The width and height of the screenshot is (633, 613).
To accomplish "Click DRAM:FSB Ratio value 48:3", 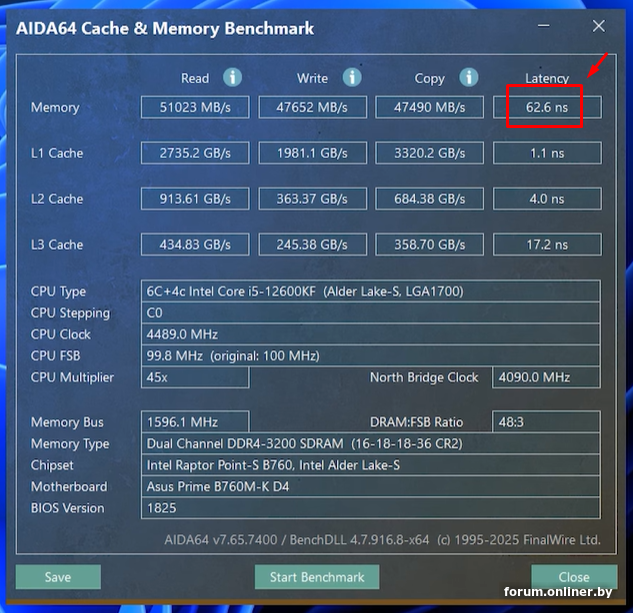I will pos(546,422).
